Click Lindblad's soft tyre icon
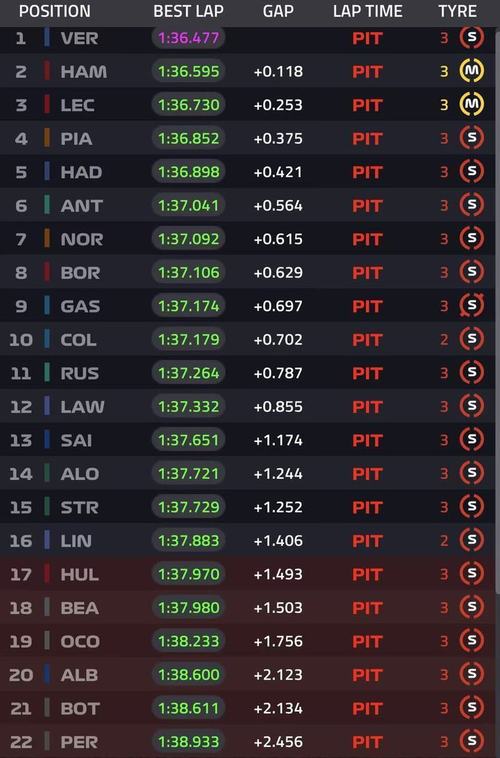The height and width of the screenshot is (758, 500). pos(471,540)
